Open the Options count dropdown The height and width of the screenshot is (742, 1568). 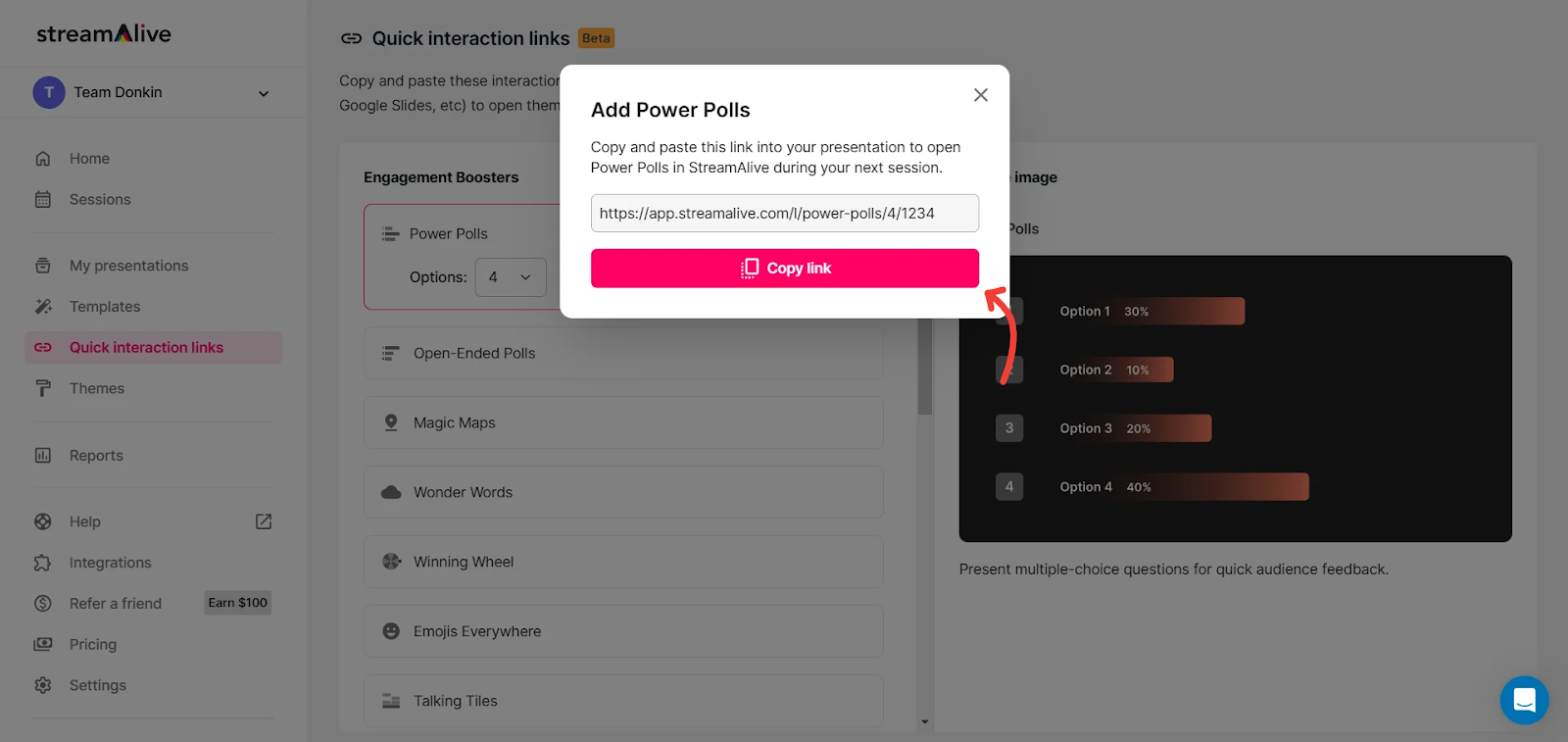(x=511, y=277)
